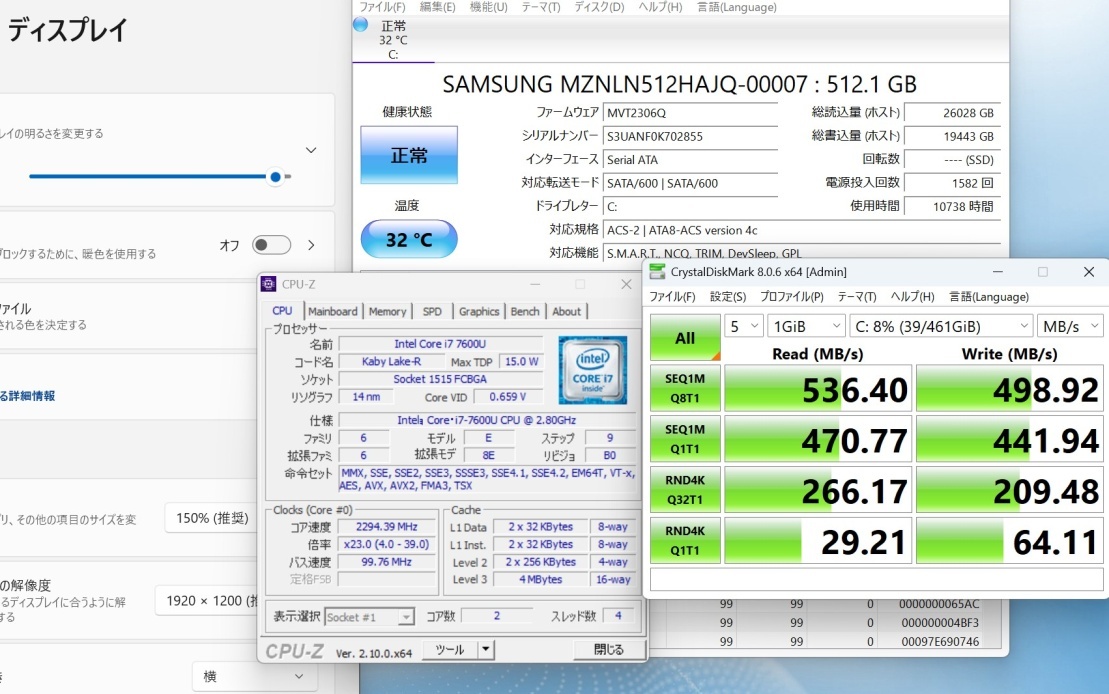1109x694 pixels.
Task: Click the brightness slider handle
Action: click(x=276, y=177)
